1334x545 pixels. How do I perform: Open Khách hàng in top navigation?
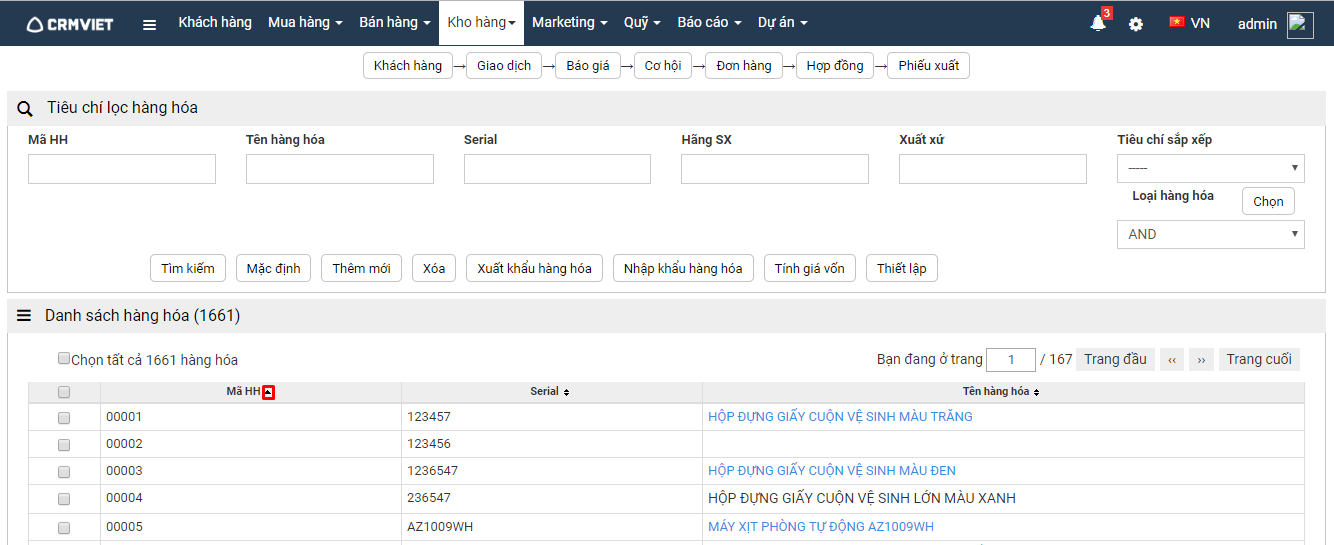[x=215, y=22]
